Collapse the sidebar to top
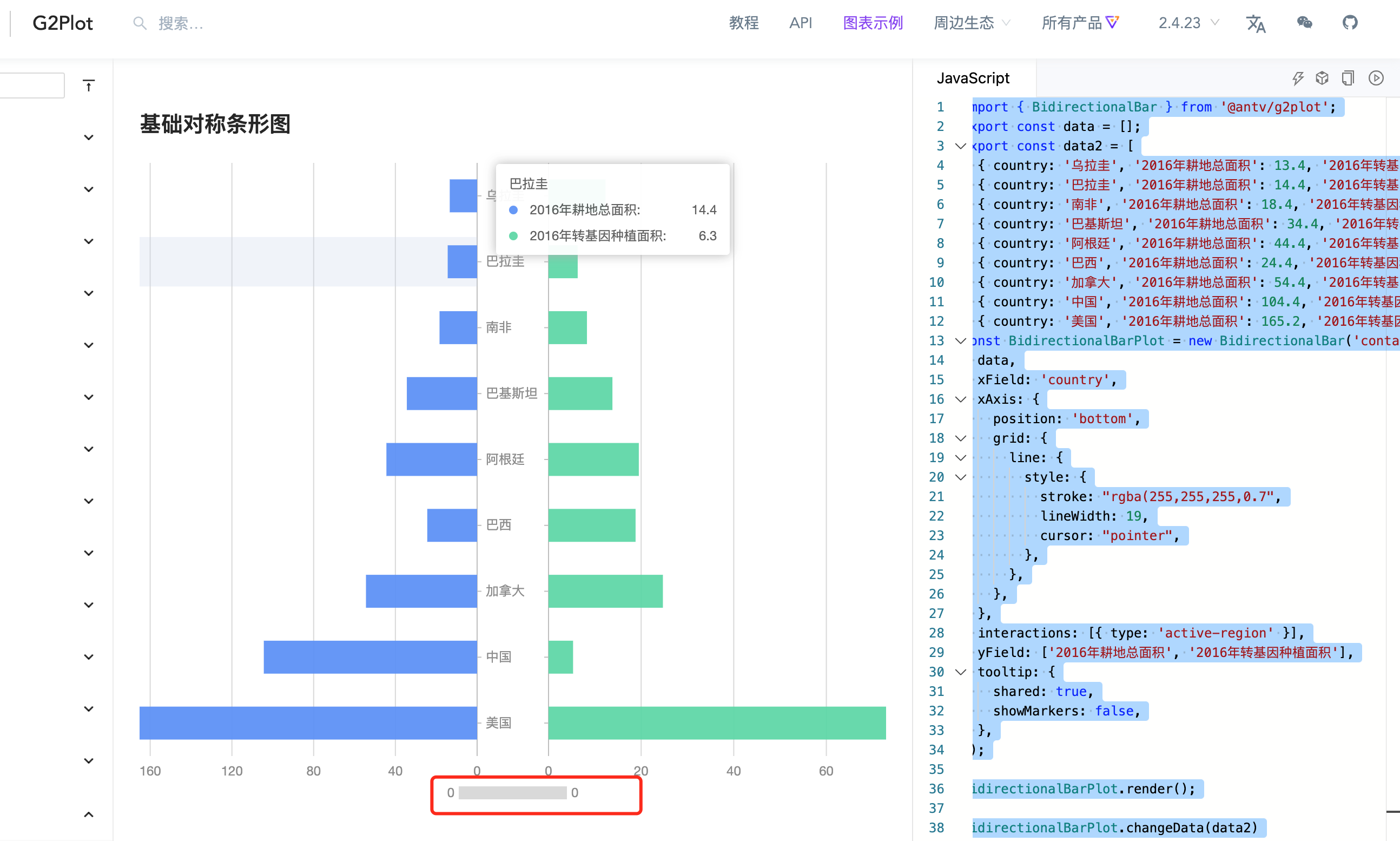This screenshot has height=841, width=1400. [x=88, y=85]
